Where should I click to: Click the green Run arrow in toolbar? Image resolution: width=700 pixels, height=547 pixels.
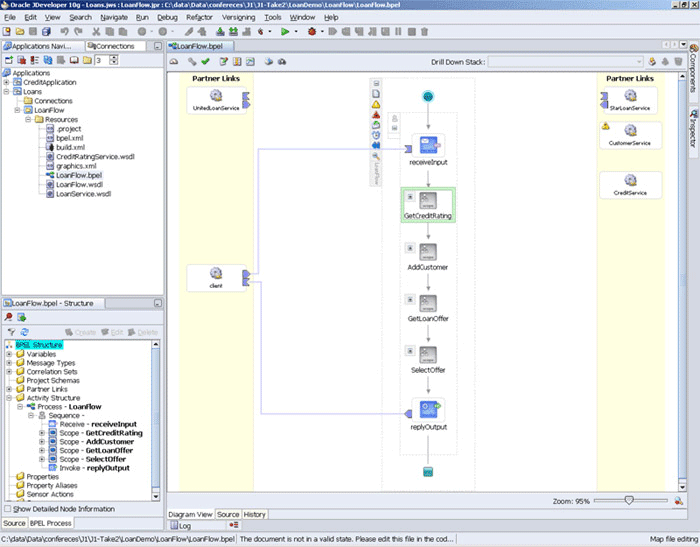click(x=285, y=32)
